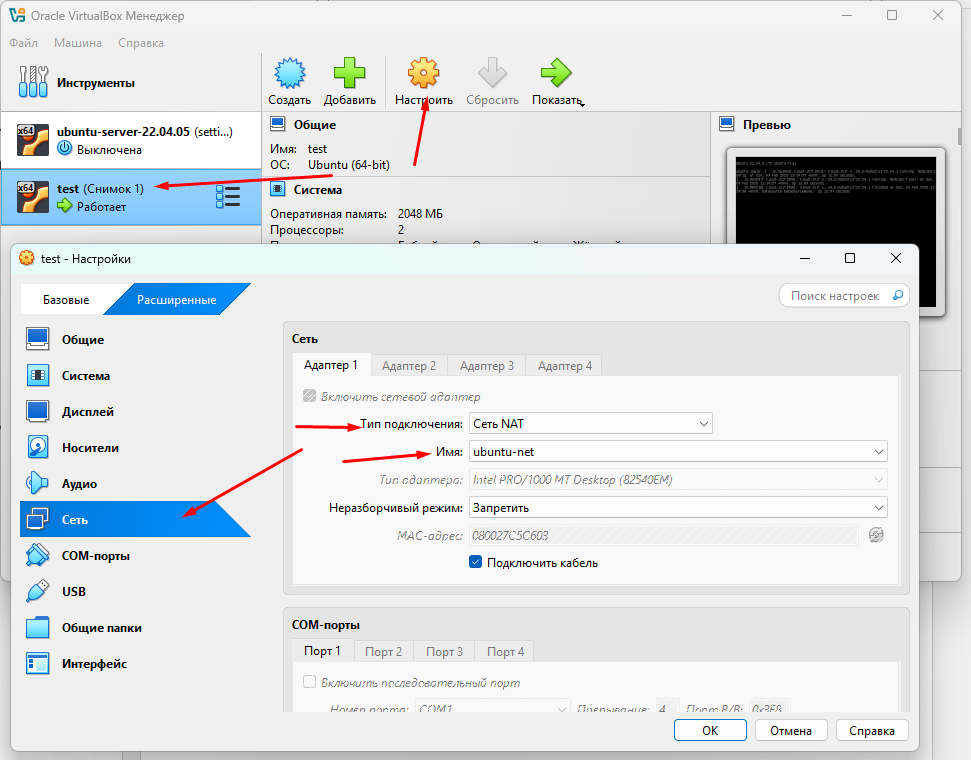Viewport: 971px width, 760px height.
Task: Select test (Снимок 1) in the VM list
Action: tap(131, 197)
